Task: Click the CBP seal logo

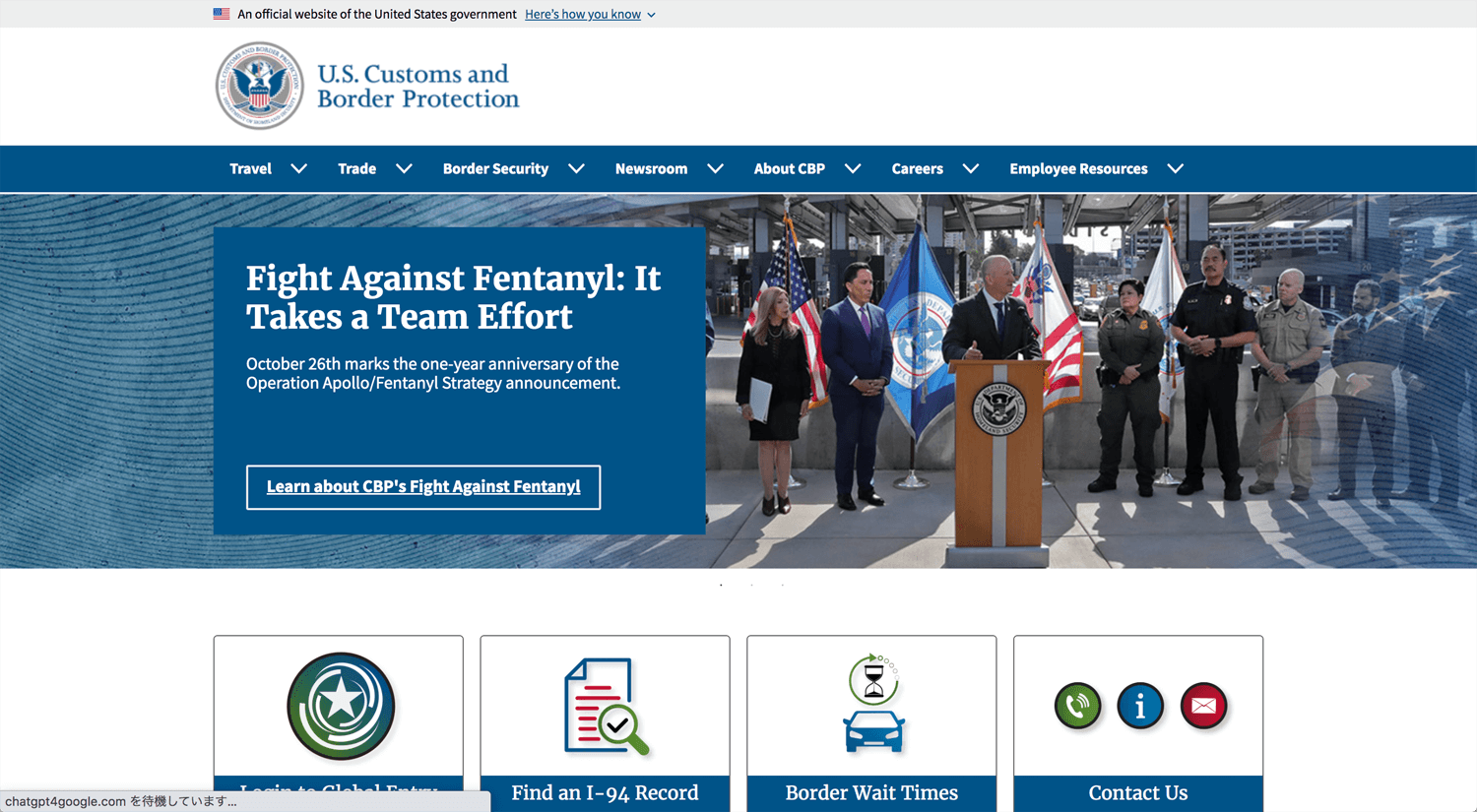Action: (260, 86)
